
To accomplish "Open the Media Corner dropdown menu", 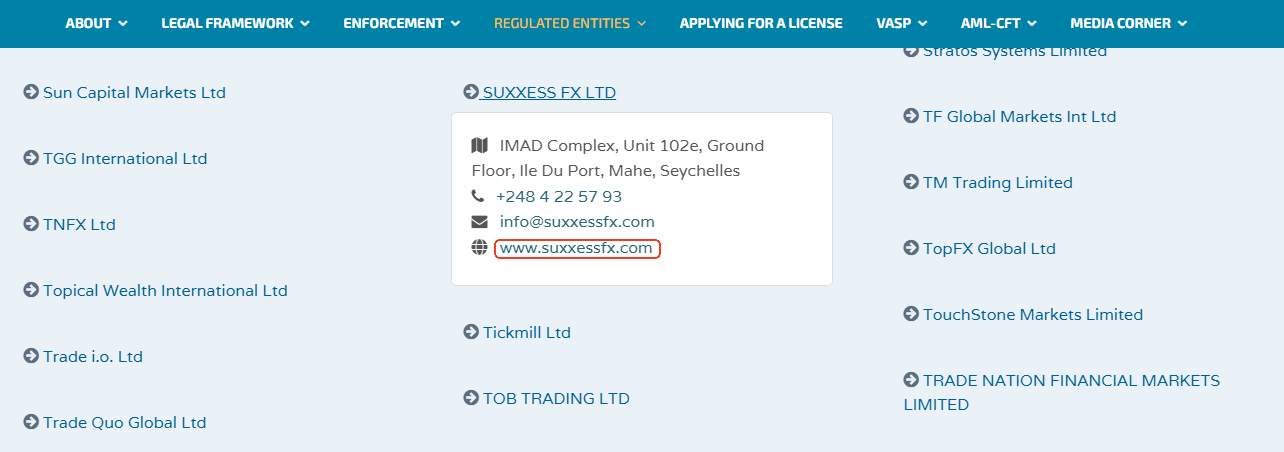I will (x=1128, y=23).
